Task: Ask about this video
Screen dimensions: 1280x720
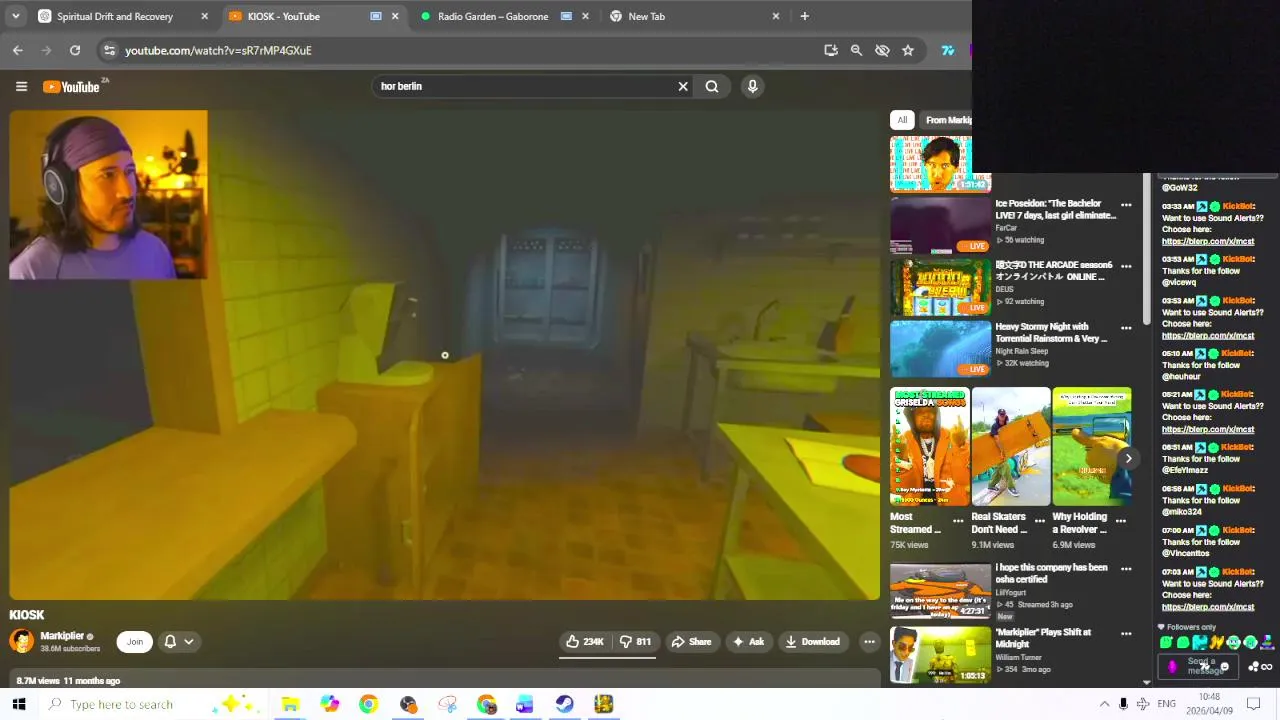Action: point(749,642)
